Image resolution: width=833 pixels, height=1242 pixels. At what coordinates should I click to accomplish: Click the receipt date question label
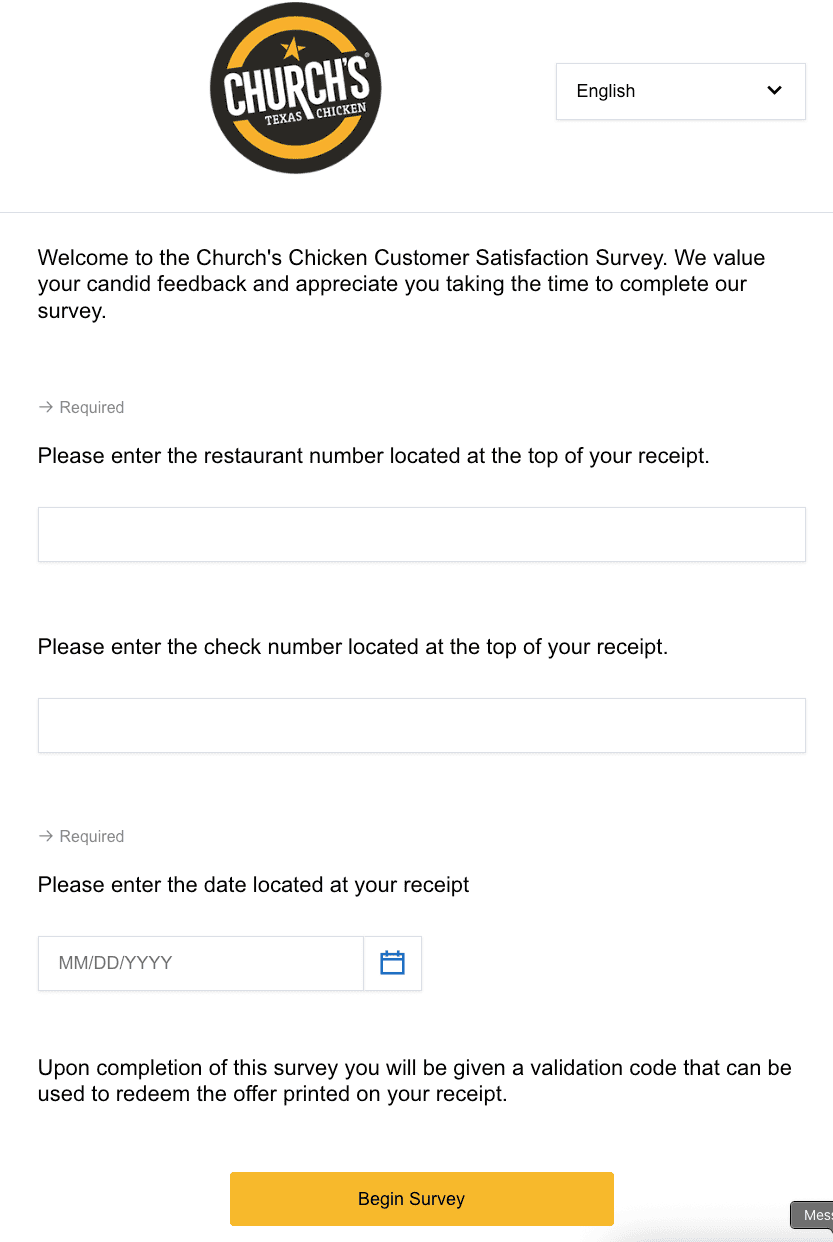(253, 885)
